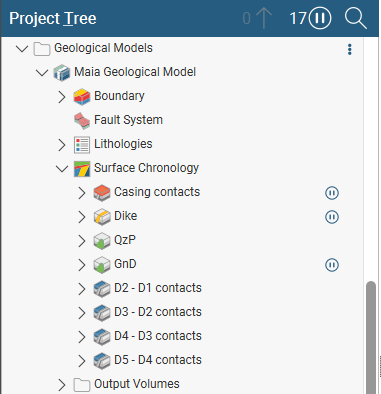Select D5 - D4 contacts item
The height and width of the screenshot is (394, 381).
(x=158, y=360)
